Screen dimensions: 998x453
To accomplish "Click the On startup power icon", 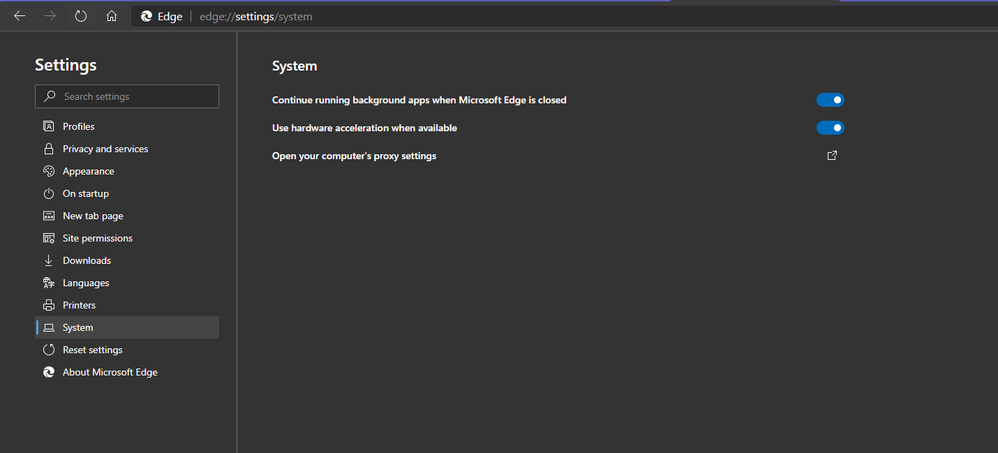I will tap(48, 193).
